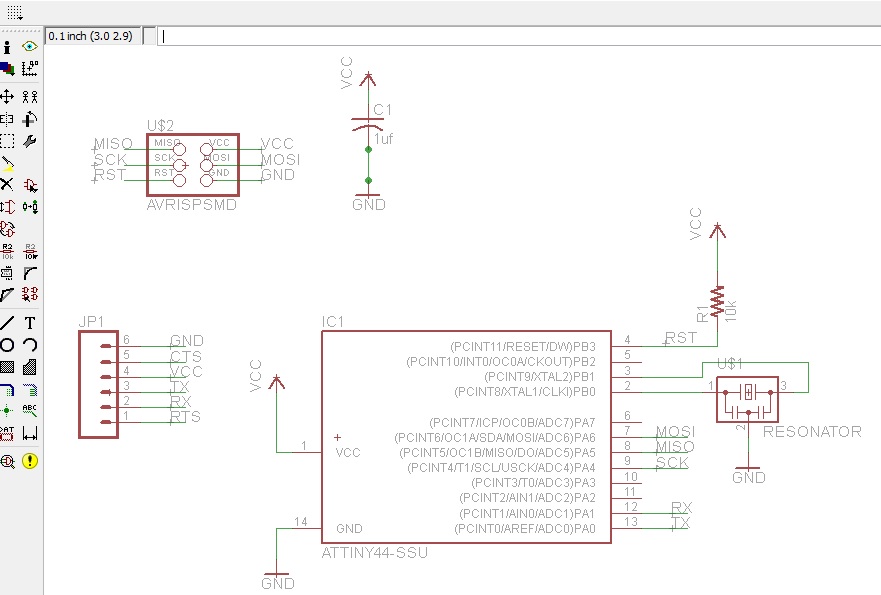Click the ATTINY44-SSU part value label
Viewport: 881px width, 595px height.
click(x=374, y=553)
